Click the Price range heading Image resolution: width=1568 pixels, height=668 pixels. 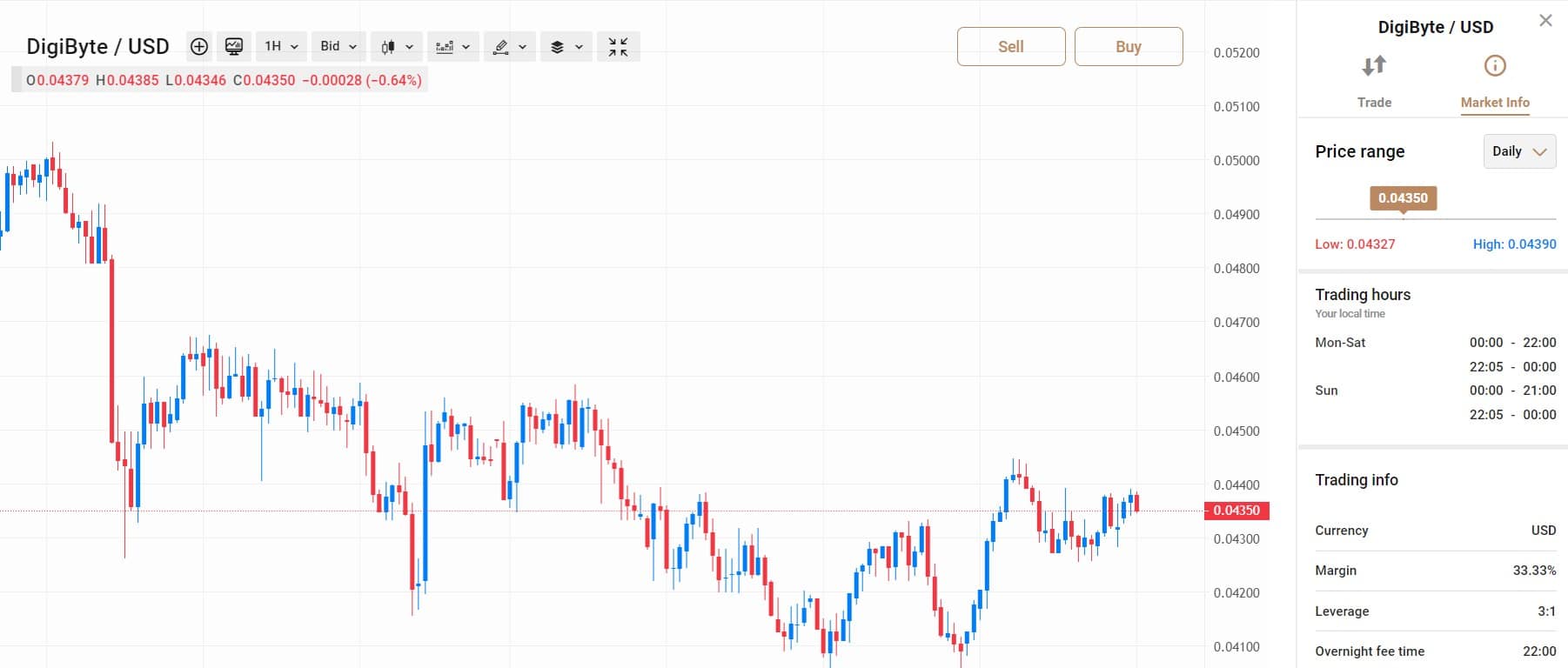[1360, 151]
